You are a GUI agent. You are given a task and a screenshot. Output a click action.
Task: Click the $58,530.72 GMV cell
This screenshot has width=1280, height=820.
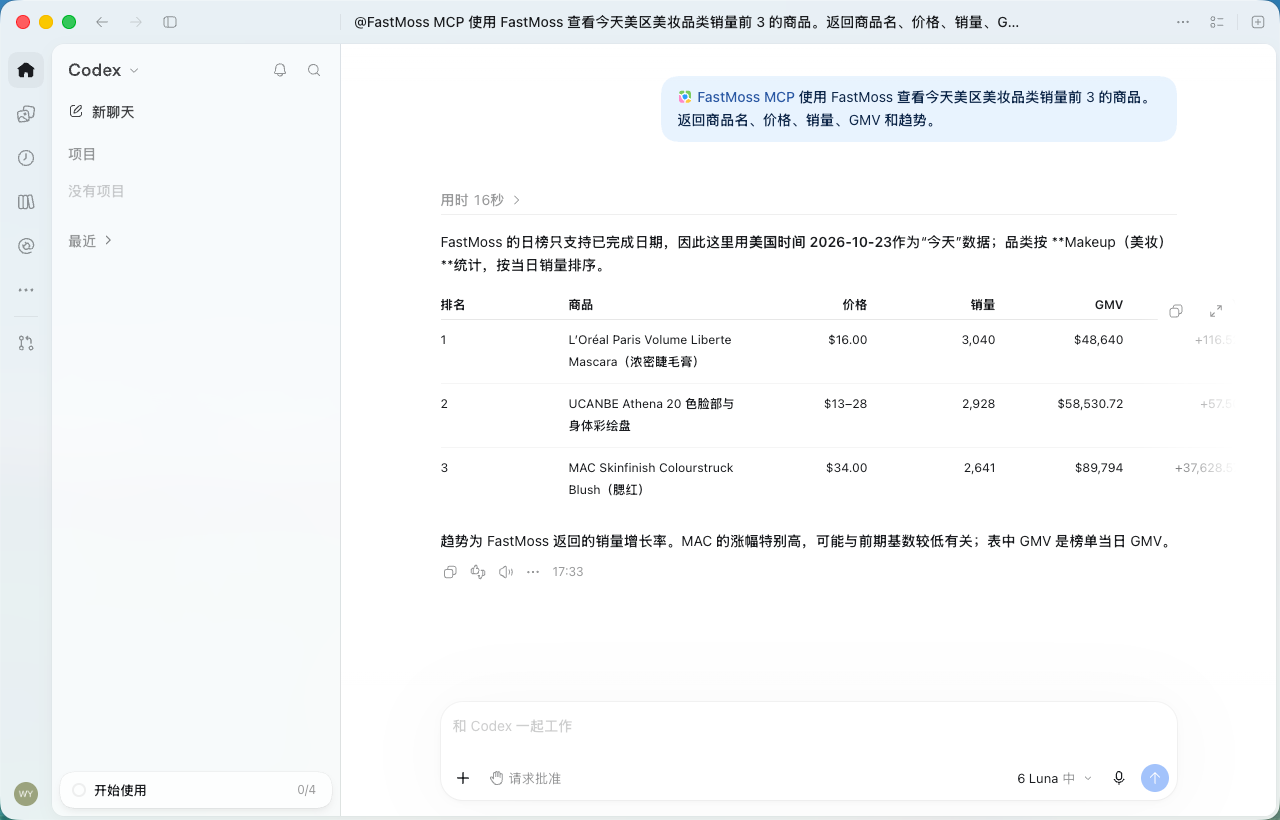(x=1091, y=404)
